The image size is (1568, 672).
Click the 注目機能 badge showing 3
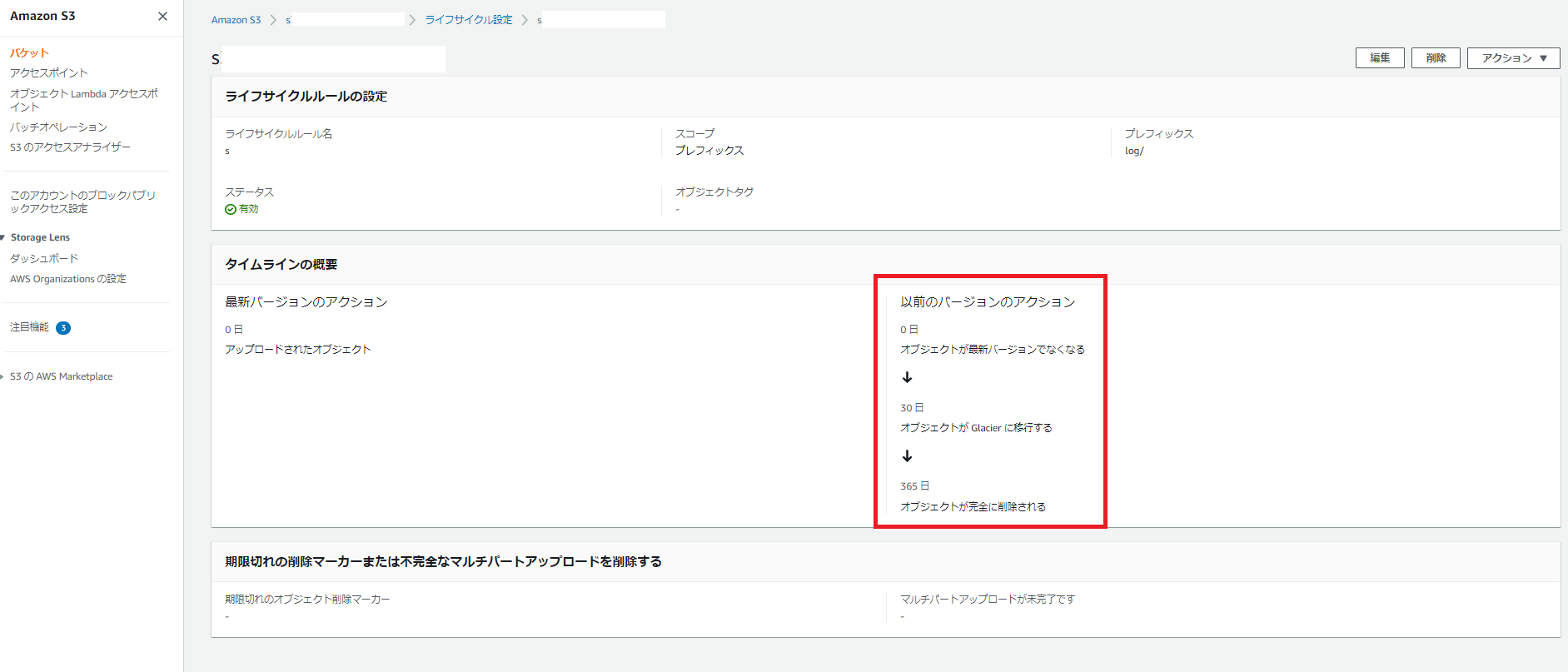(x=63, y=328)
